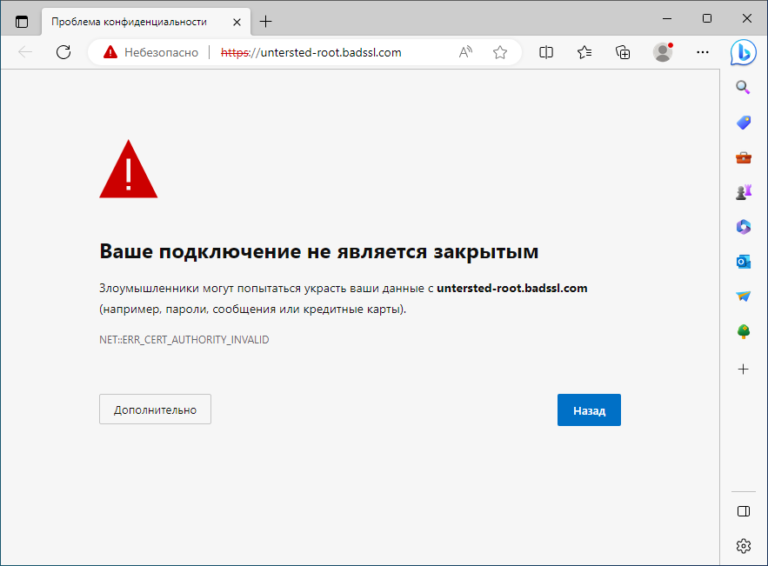Close the browser window
This screenshot has height=566, width=768.
pyautogui.click(x=747, y=19)
